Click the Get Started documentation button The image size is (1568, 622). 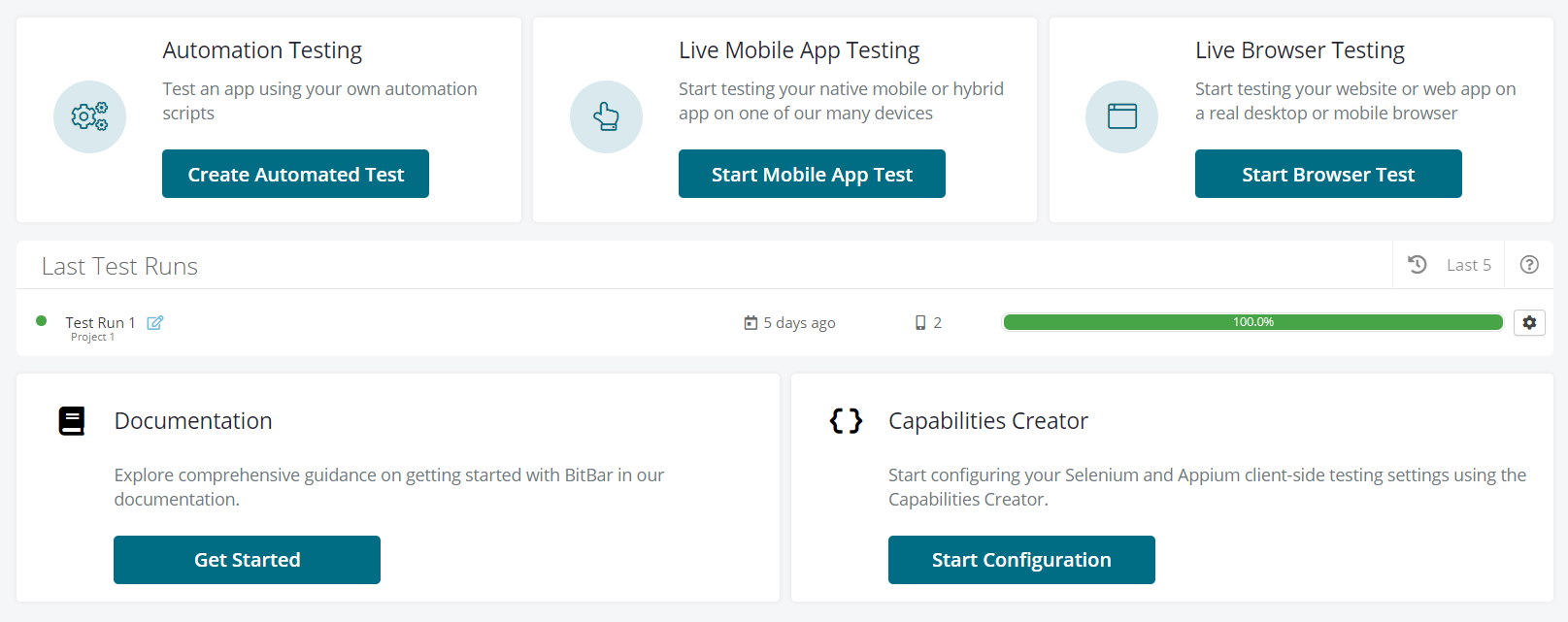247,560
